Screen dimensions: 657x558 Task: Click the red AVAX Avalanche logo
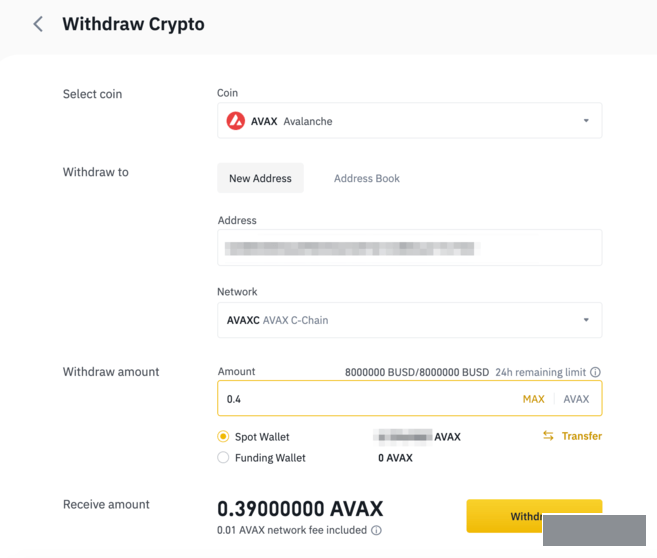coord(236,121)
